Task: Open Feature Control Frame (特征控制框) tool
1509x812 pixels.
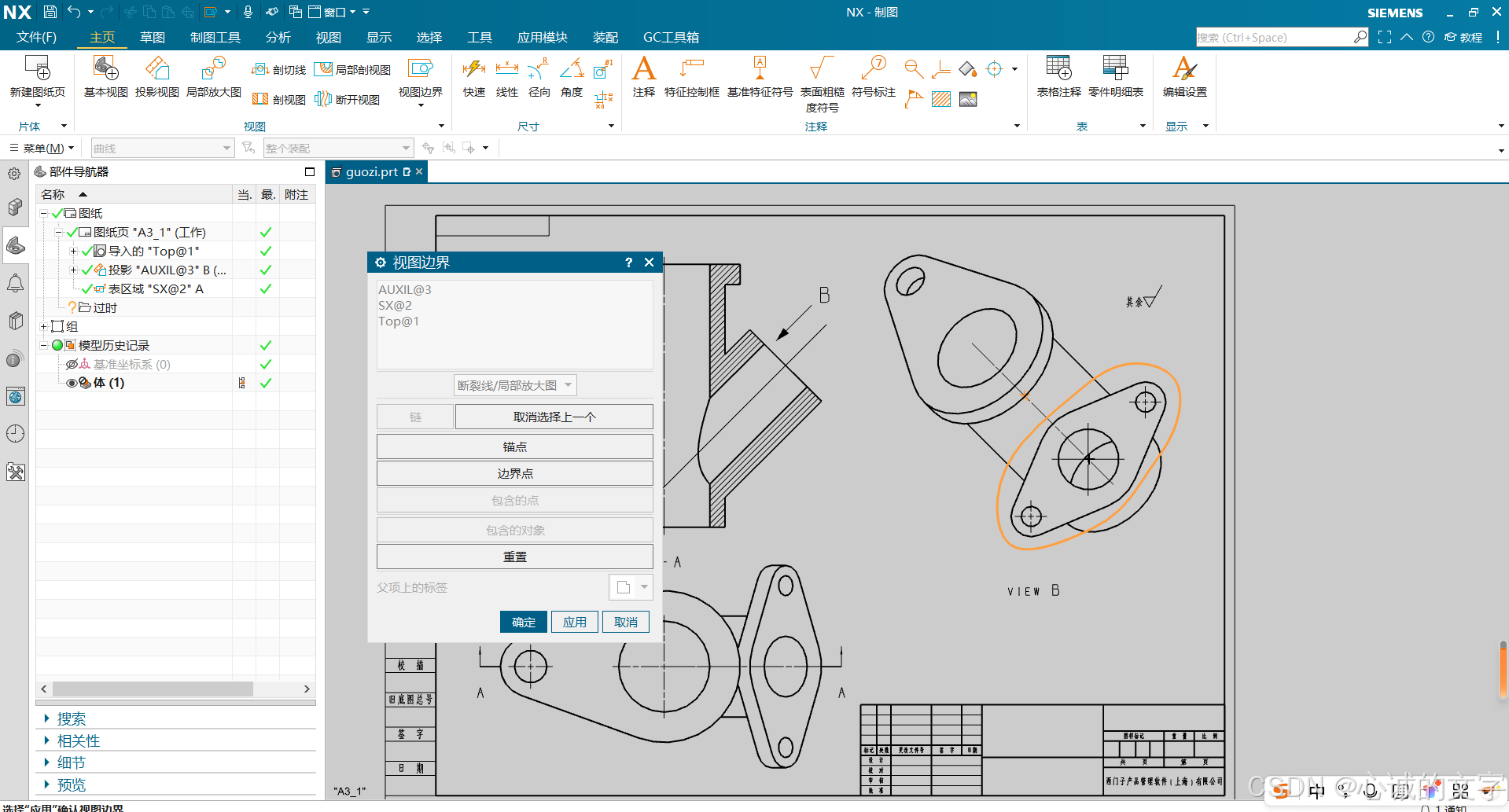Action: 691,76
